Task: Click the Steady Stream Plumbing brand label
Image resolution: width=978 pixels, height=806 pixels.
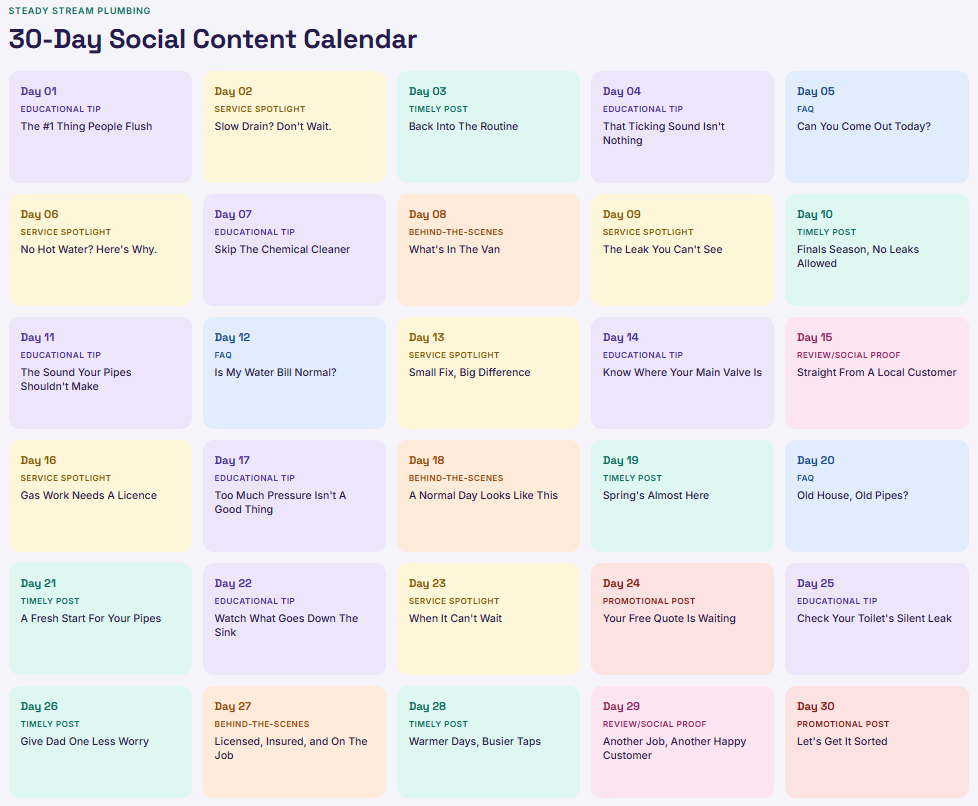Action: point(80,11)
